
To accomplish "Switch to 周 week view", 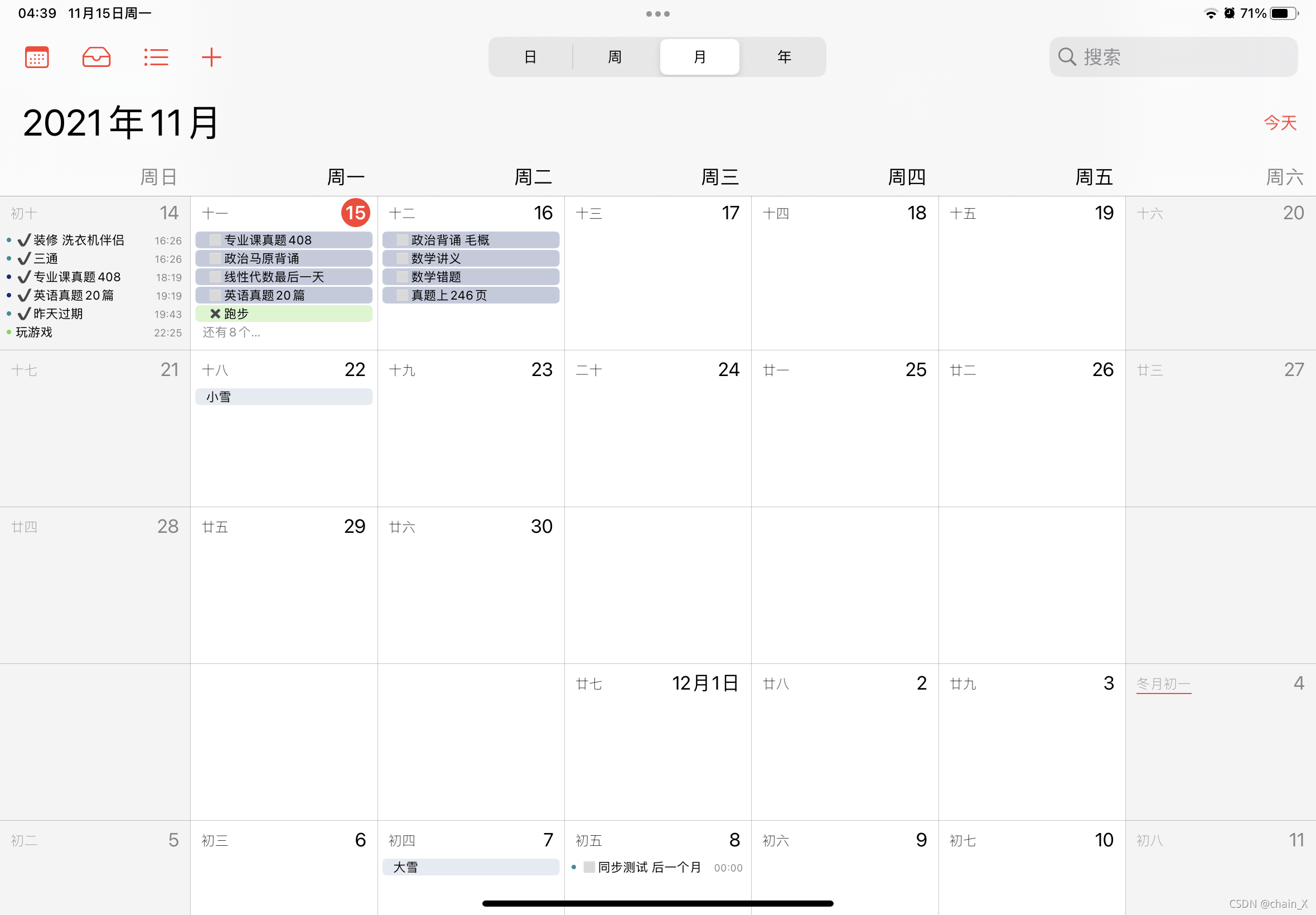I will click(615, 57).
